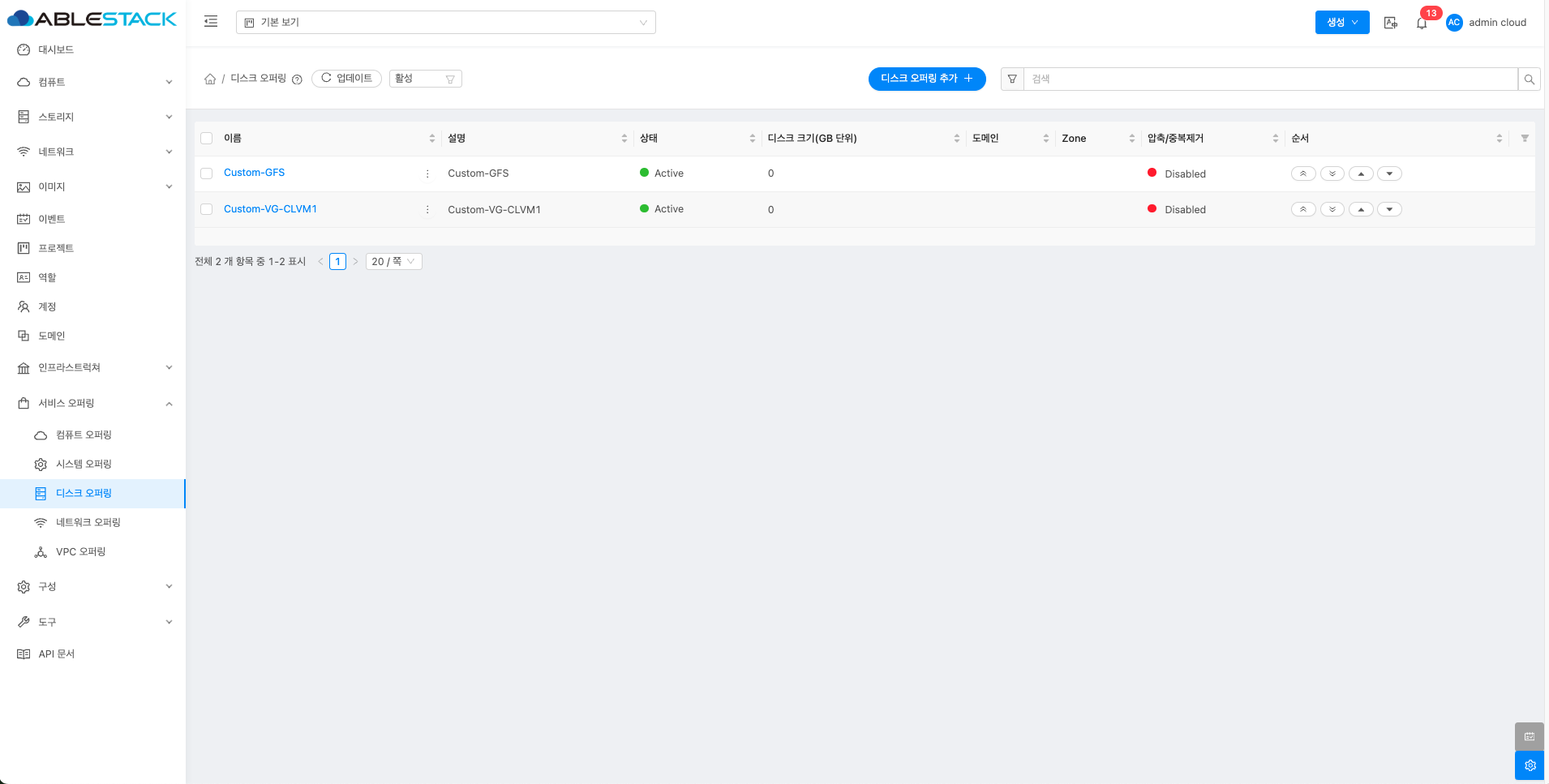Click the settings gear in bottom-right corner

(x=1530, y=765)
